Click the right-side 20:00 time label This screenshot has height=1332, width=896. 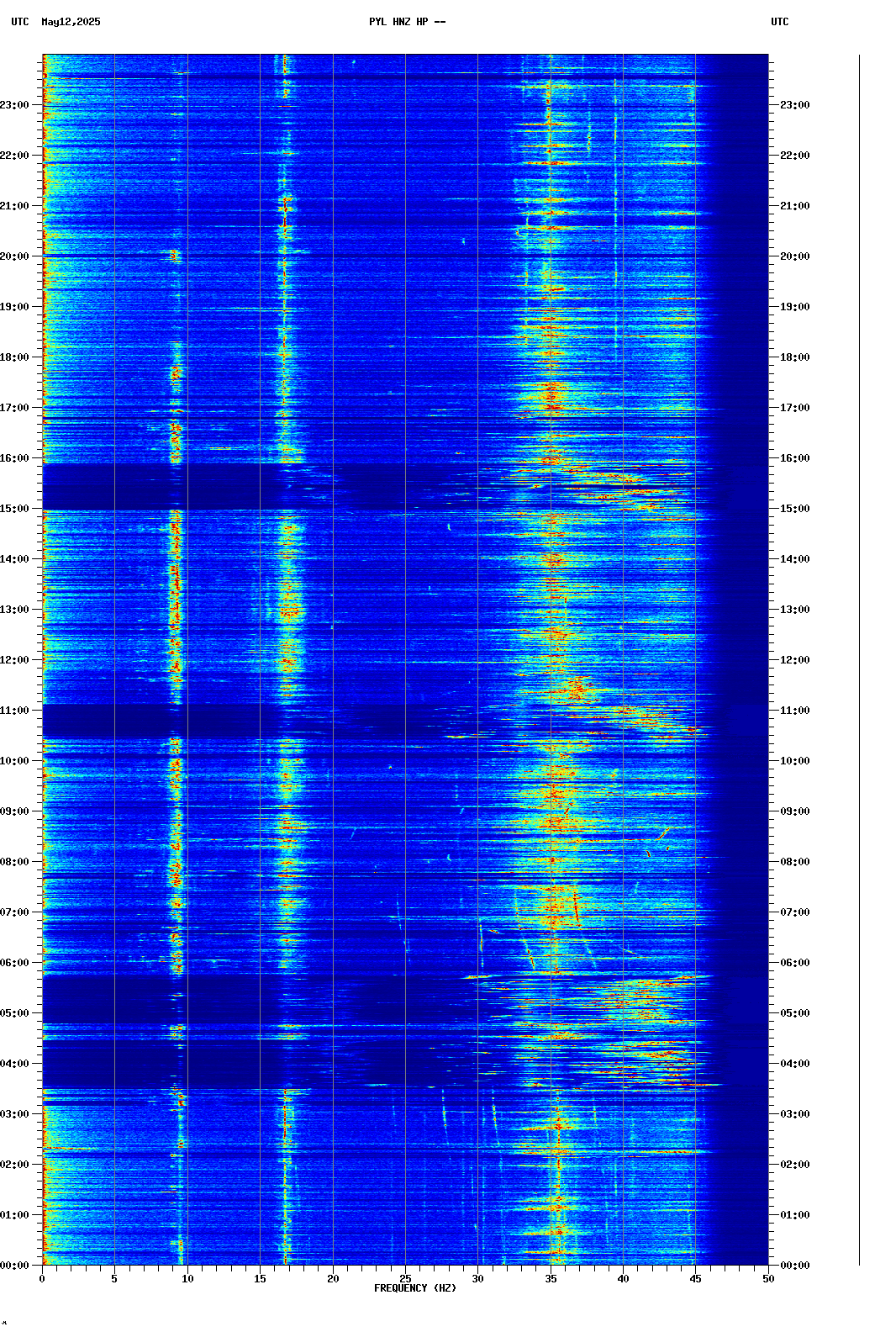click(795, 256)
